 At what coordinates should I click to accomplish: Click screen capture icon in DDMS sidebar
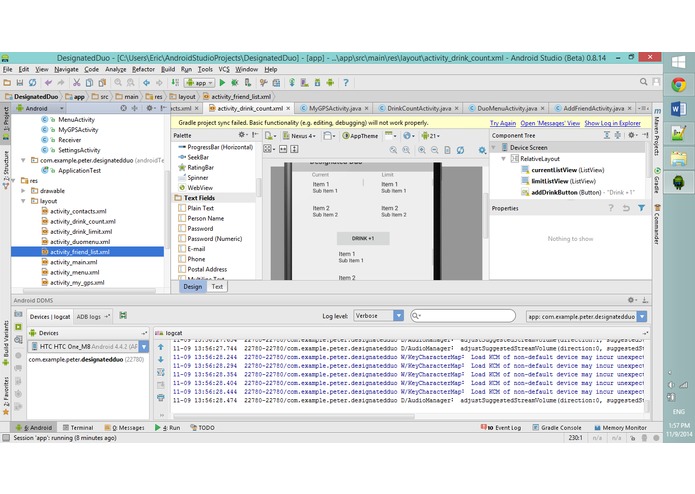[18, 314]
